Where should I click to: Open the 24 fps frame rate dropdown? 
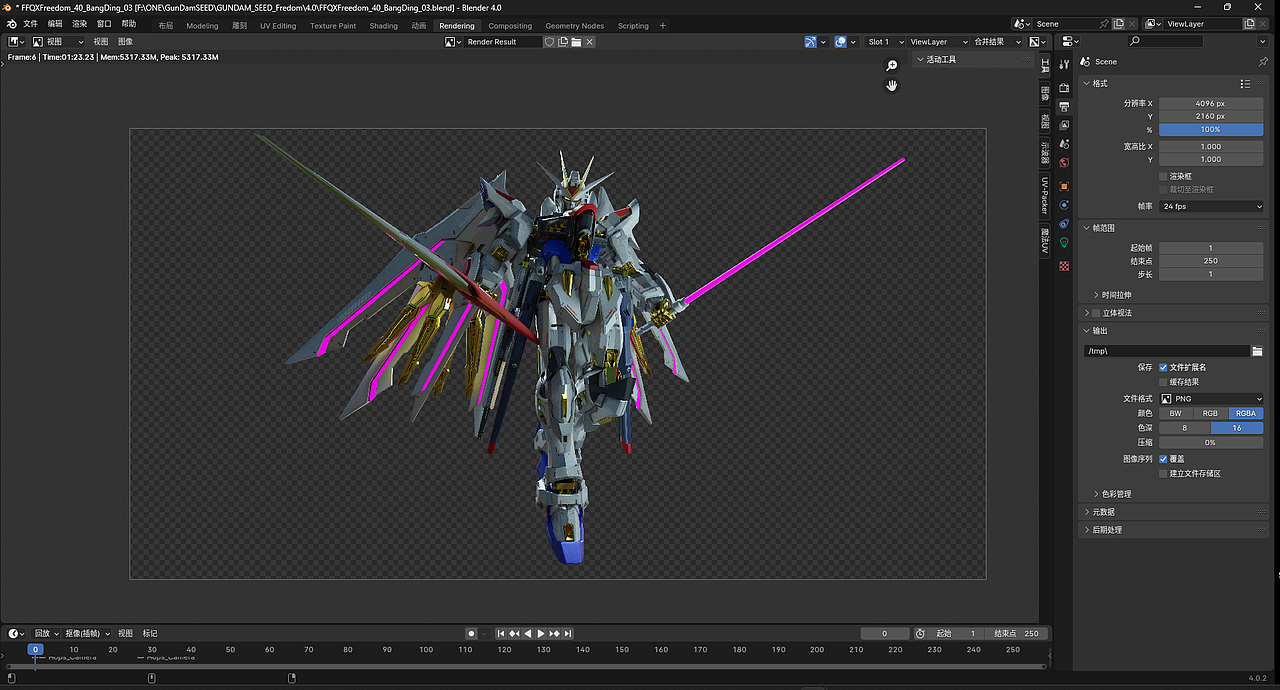(1211, 206)
